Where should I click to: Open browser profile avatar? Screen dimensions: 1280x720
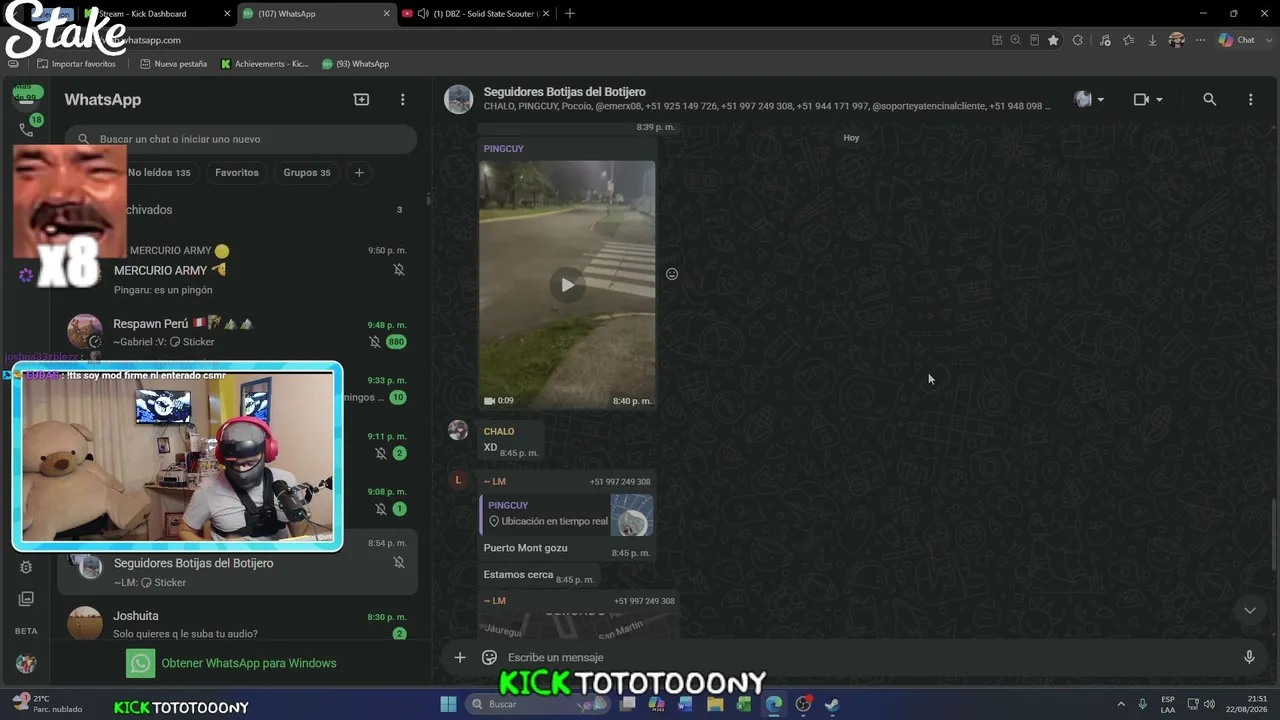click(x=1177, y=40)
